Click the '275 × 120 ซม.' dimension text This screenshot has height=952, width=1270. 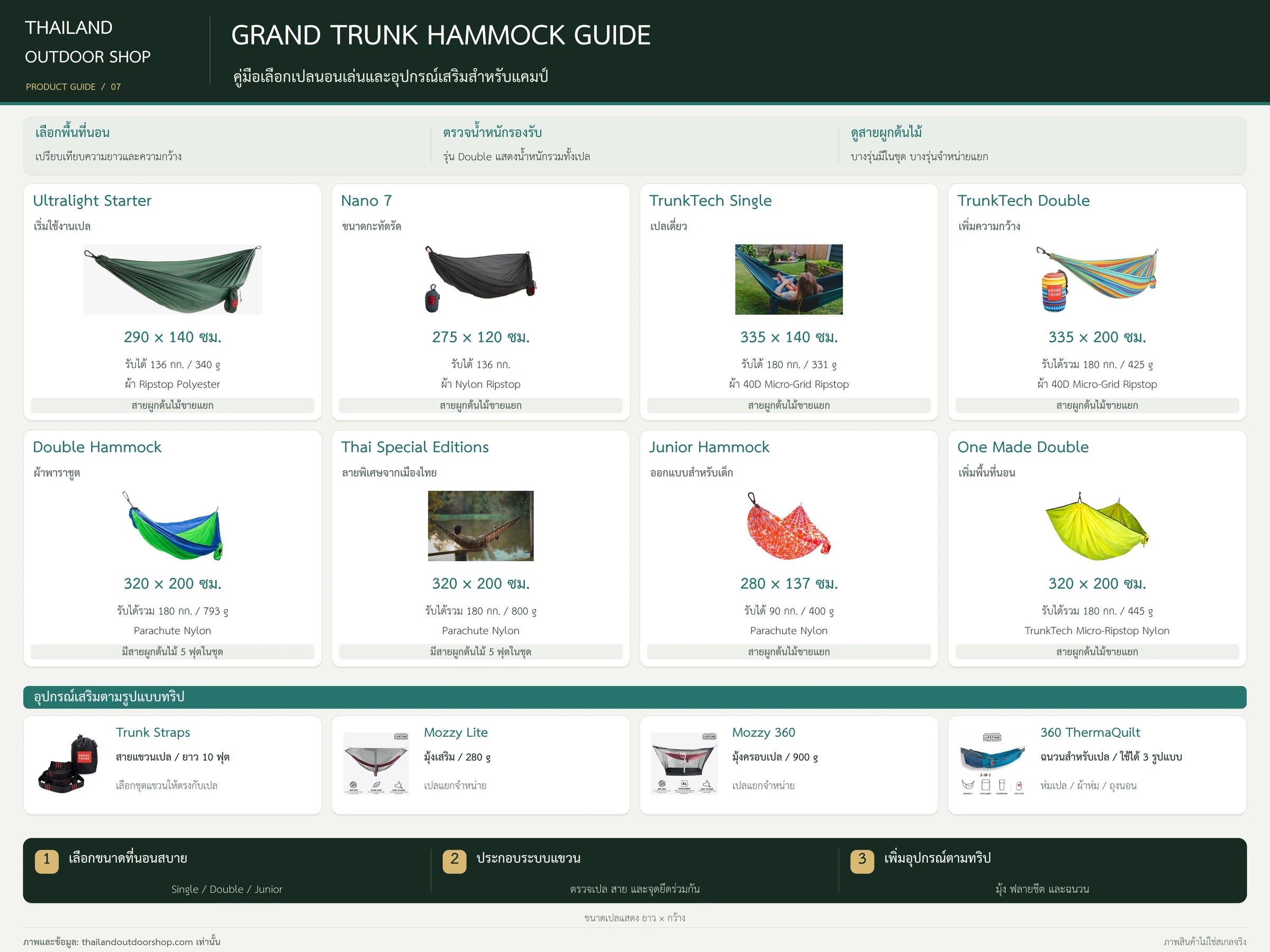tap(480, 337)
